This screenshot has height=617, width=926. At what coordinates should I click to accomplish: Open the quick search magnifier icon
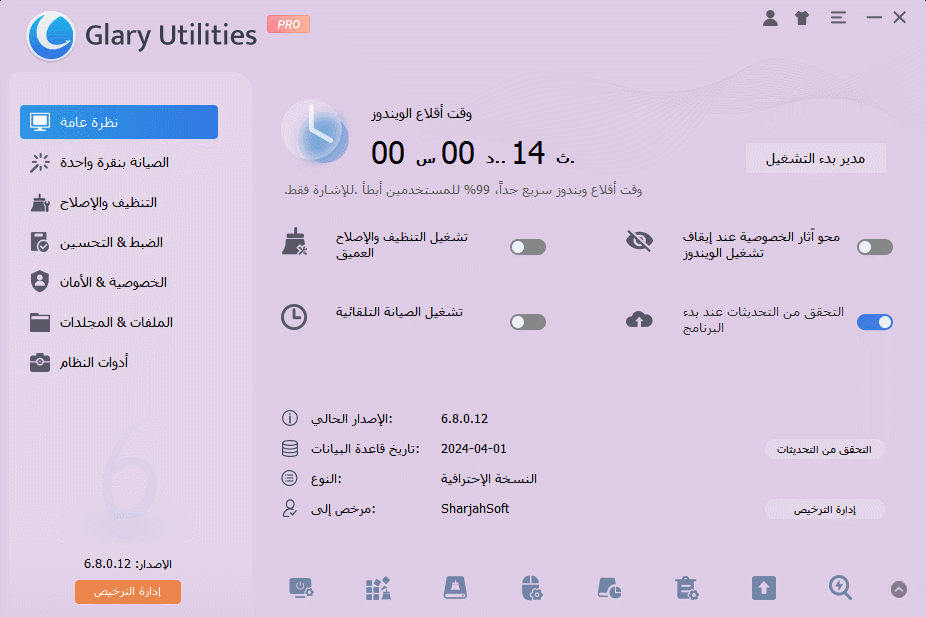tap(840, 588)
